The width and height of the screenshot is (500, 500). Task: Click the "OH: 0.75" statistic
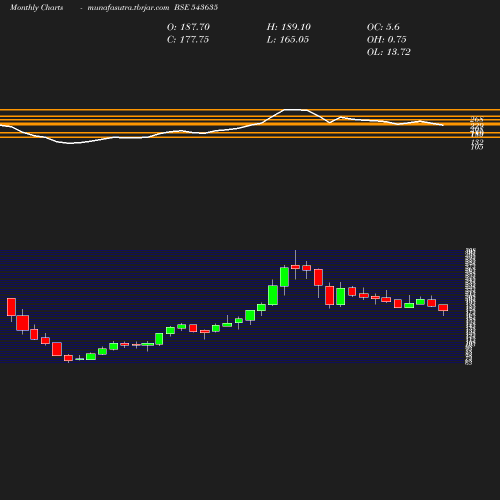(387, 40)
